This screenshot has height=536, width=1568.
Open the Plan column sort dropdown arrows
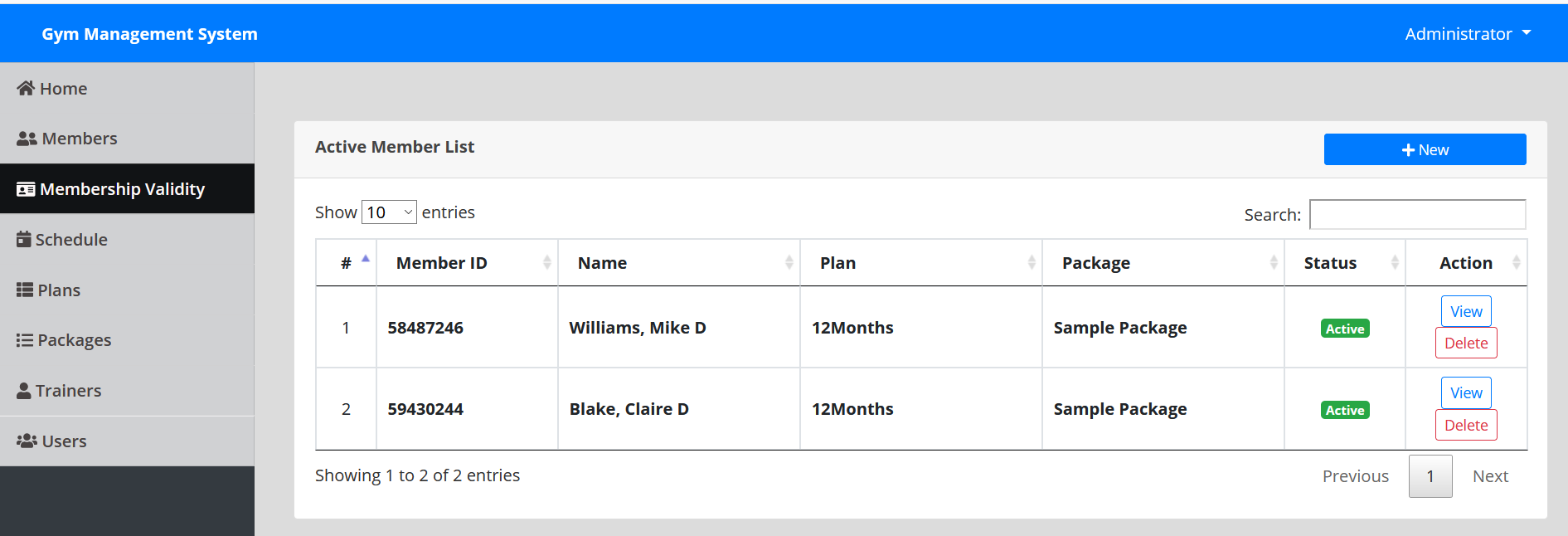1031,261
